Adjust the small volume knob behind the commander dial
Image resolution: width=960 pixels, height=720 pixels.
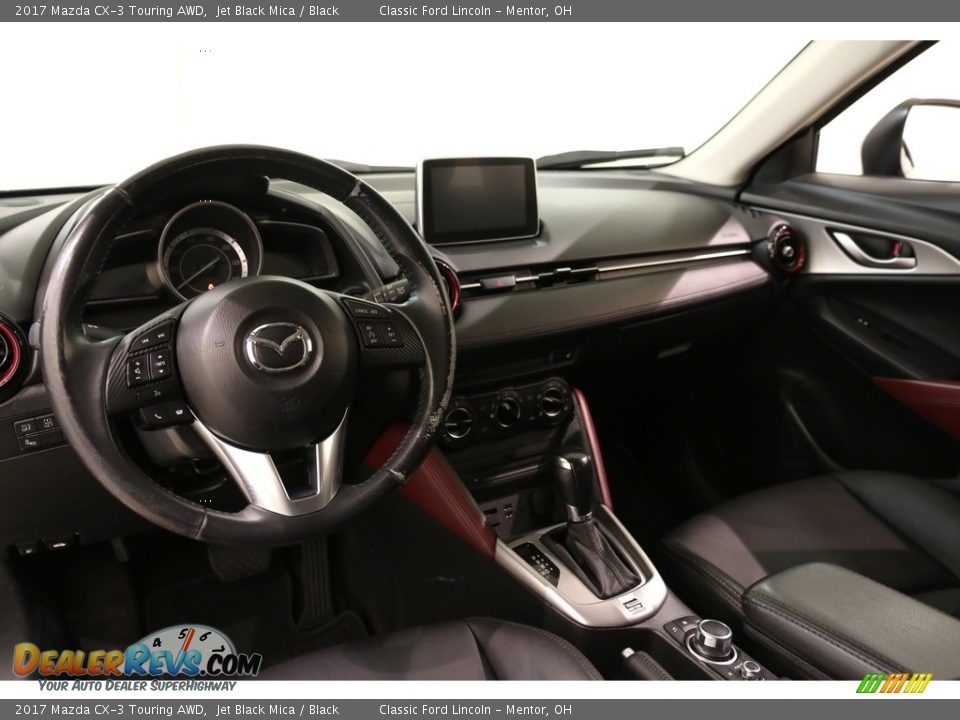coord(749,669)
